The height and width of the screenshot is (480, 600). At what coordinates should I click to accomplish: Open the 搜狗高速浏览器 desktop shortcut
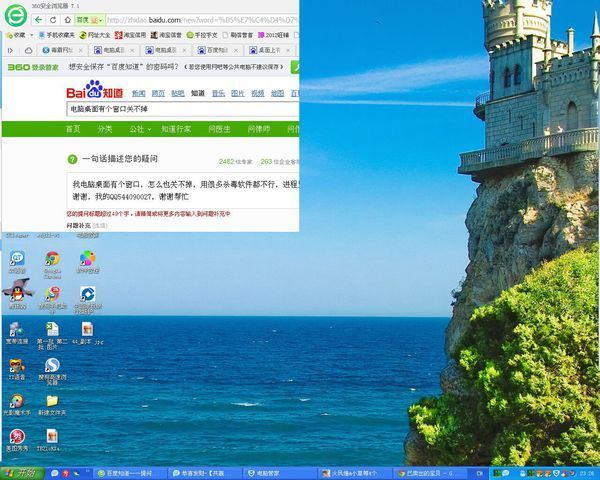coord(52,371)
